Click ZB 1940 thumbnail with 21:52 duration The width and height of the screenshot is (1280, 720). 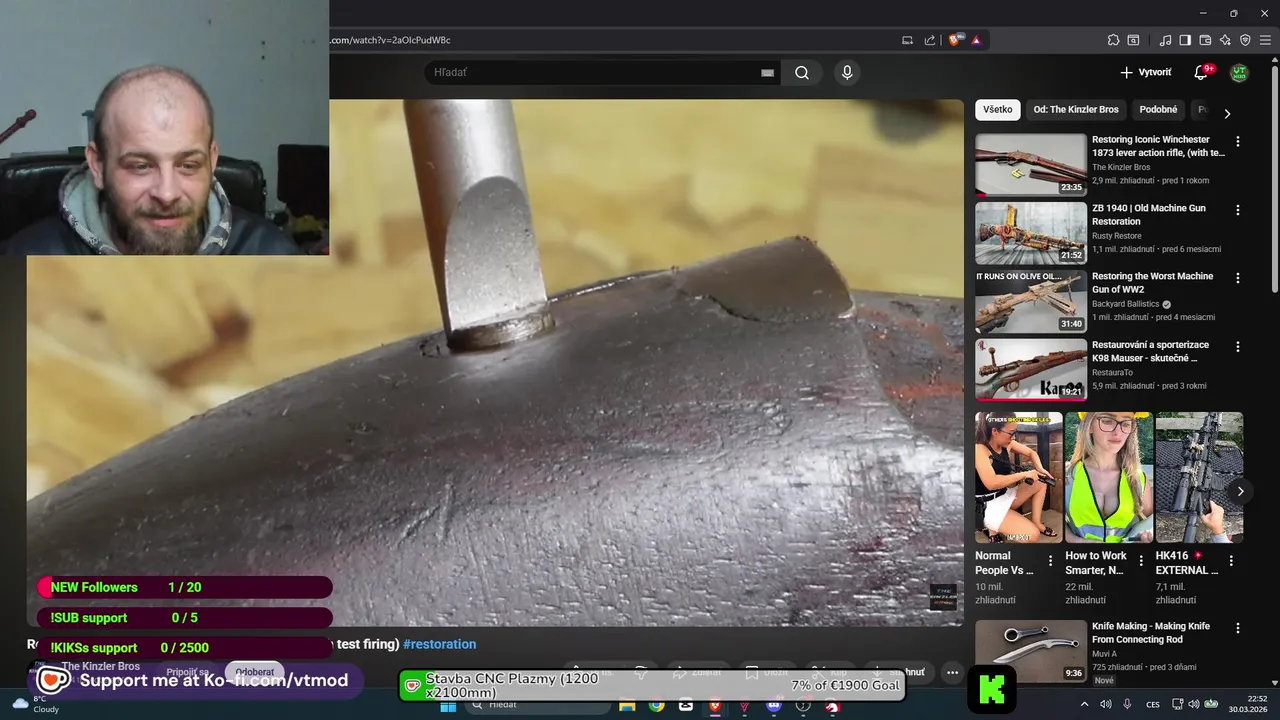pyautogui.click(x=1031, y=233)
